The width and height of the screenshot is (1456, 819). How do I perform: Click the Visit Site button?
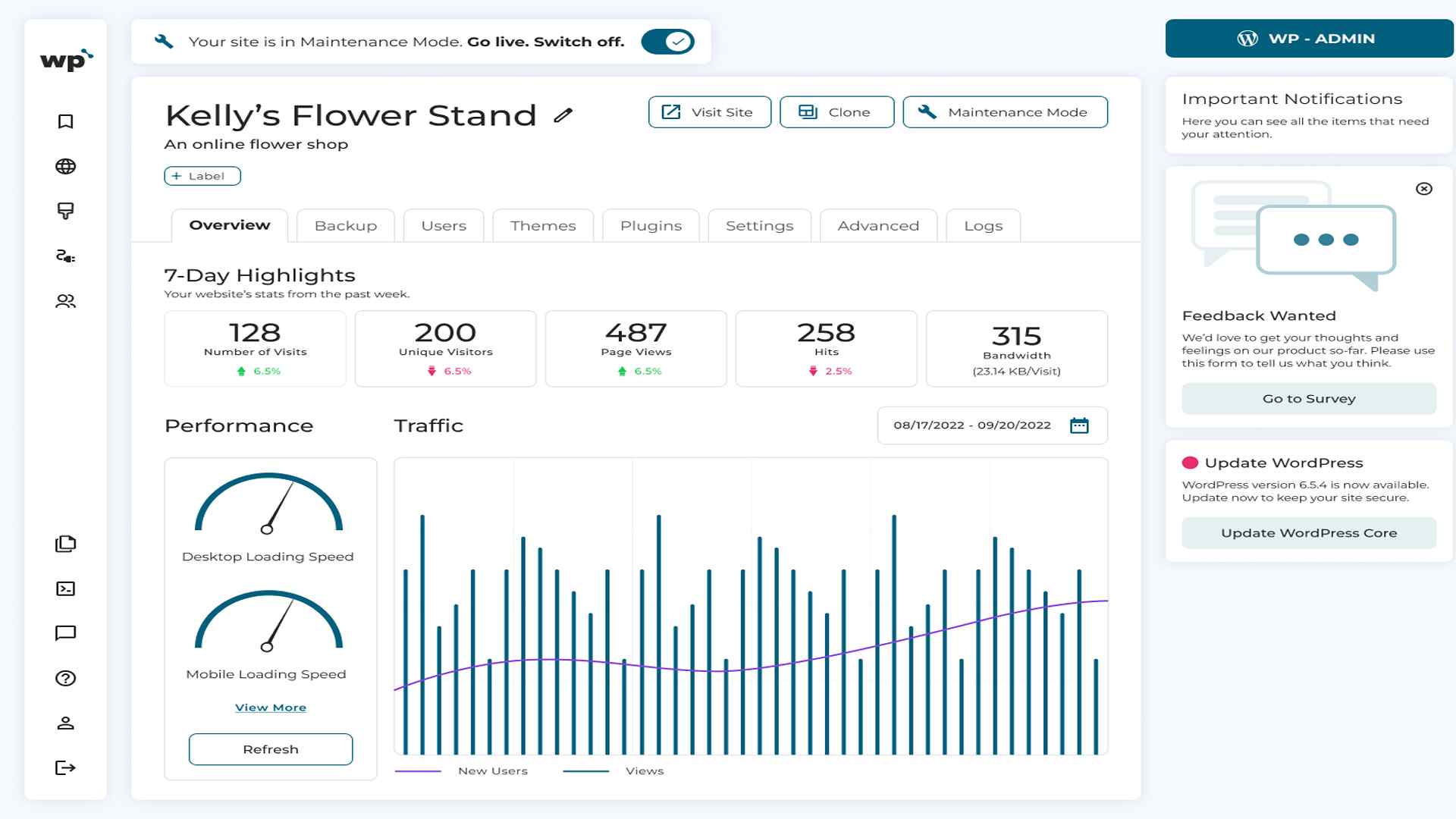click(x=710, y=112)
